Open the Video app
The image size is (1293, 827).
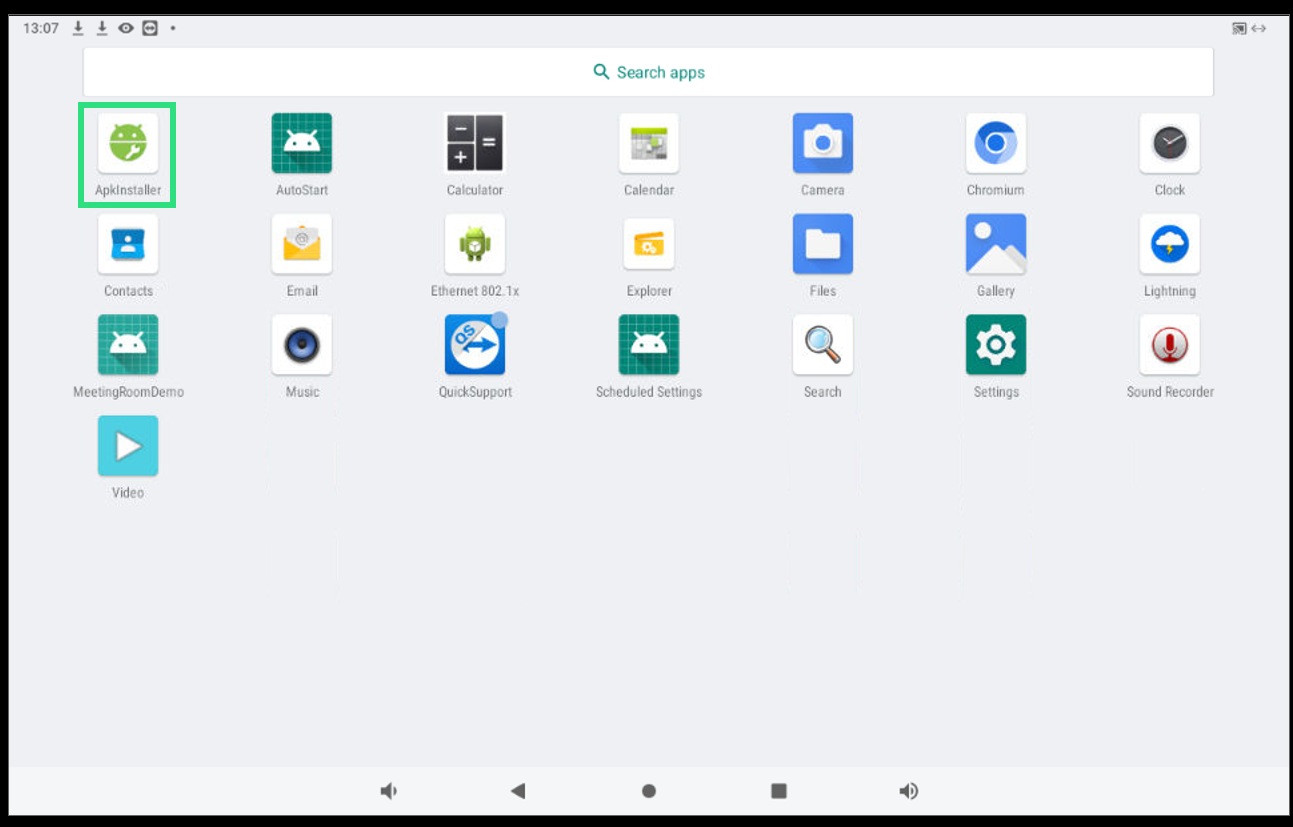tap(128, 446)
